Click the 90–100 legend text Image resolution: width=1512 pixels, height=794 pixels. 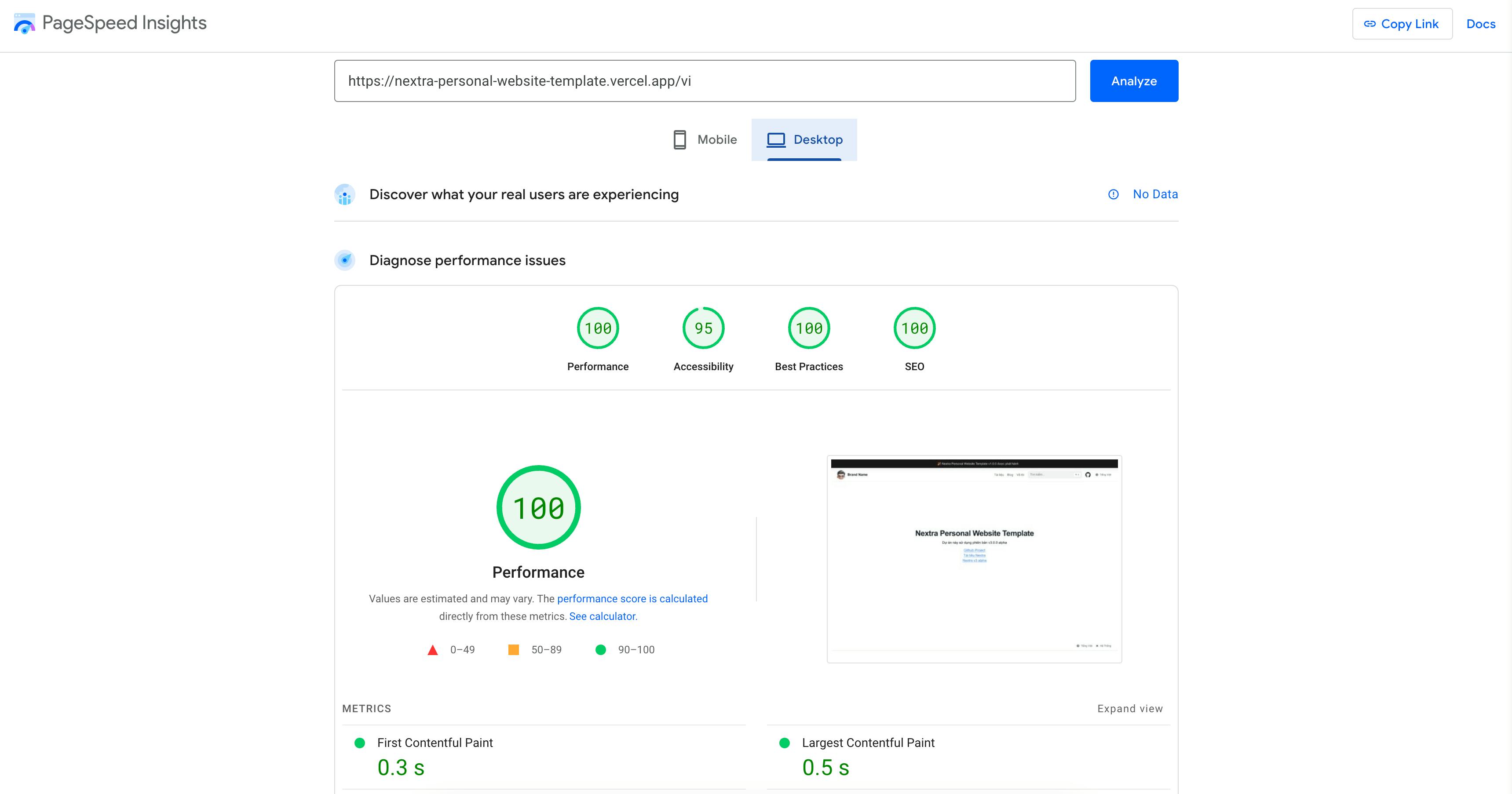coord(636,650)
